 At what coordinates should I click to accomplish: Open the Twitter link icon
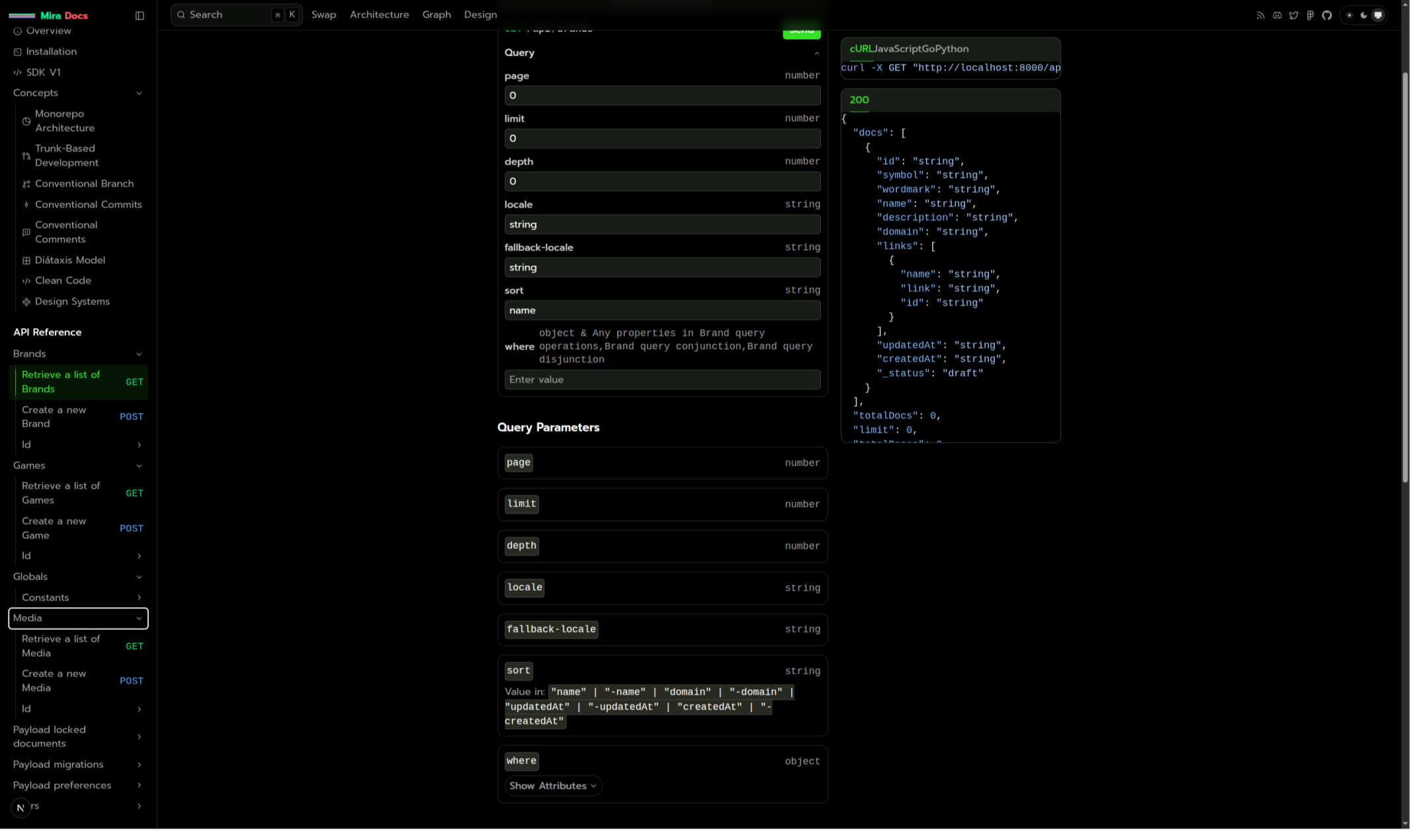[1293, 15]
